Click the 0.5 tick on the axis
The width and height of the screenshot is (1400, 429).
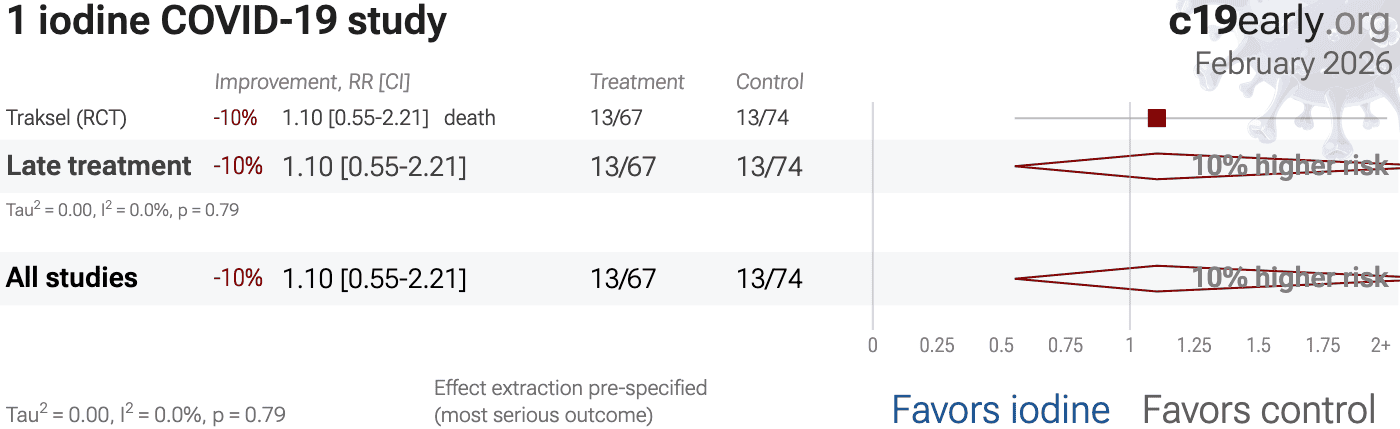[1001, 346]
